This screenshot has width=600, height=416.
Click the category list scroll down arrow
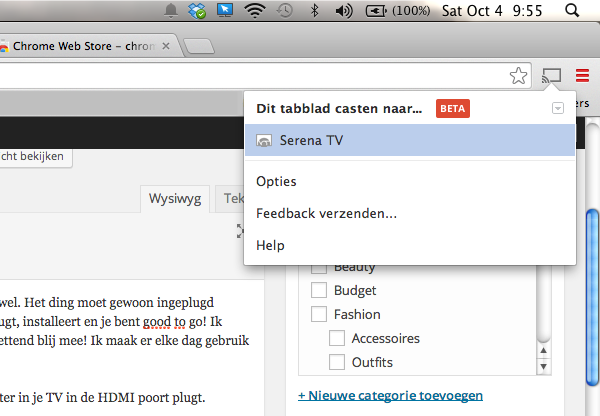pyautogui.click(x=543, y=366)
